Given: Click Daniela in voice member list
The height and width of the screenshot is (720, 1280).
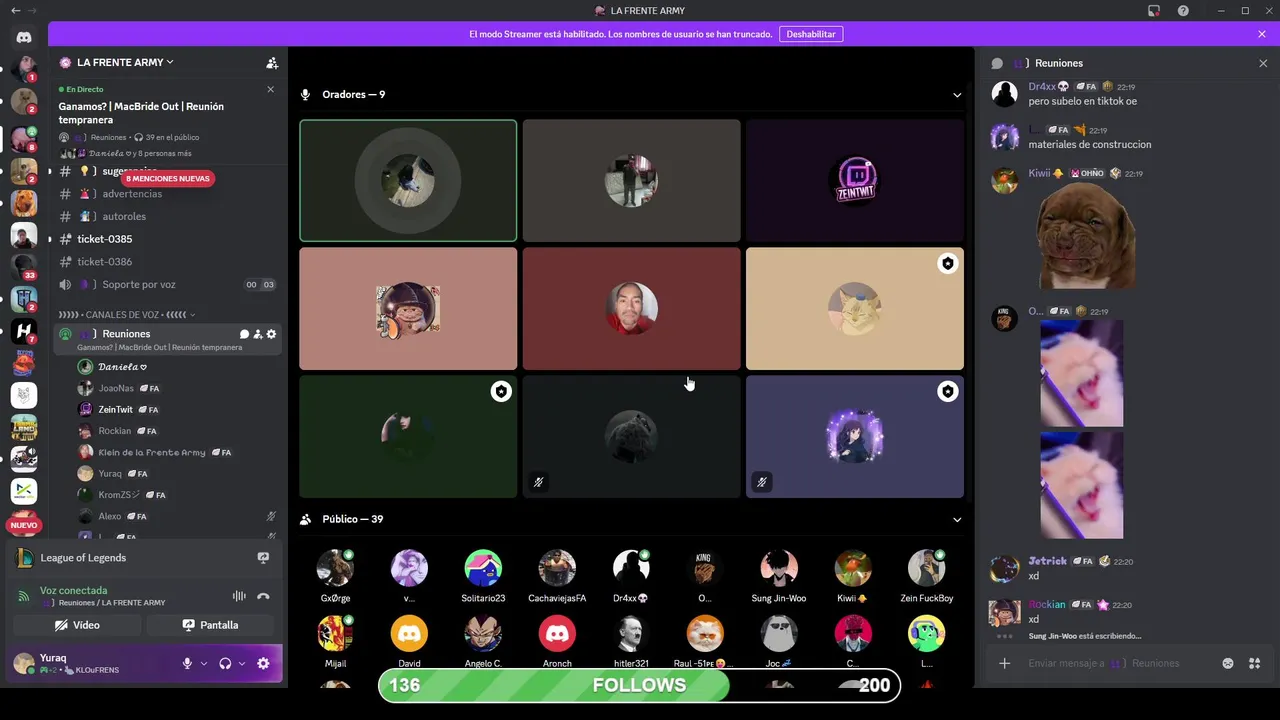Looking at the screenshot, I should pos(123,367).
